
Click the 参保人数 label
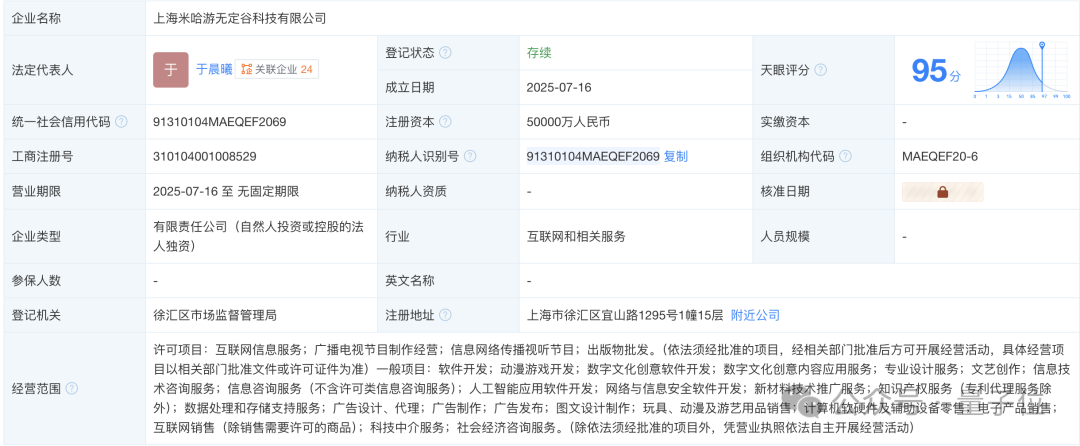(x=37, y=280)
